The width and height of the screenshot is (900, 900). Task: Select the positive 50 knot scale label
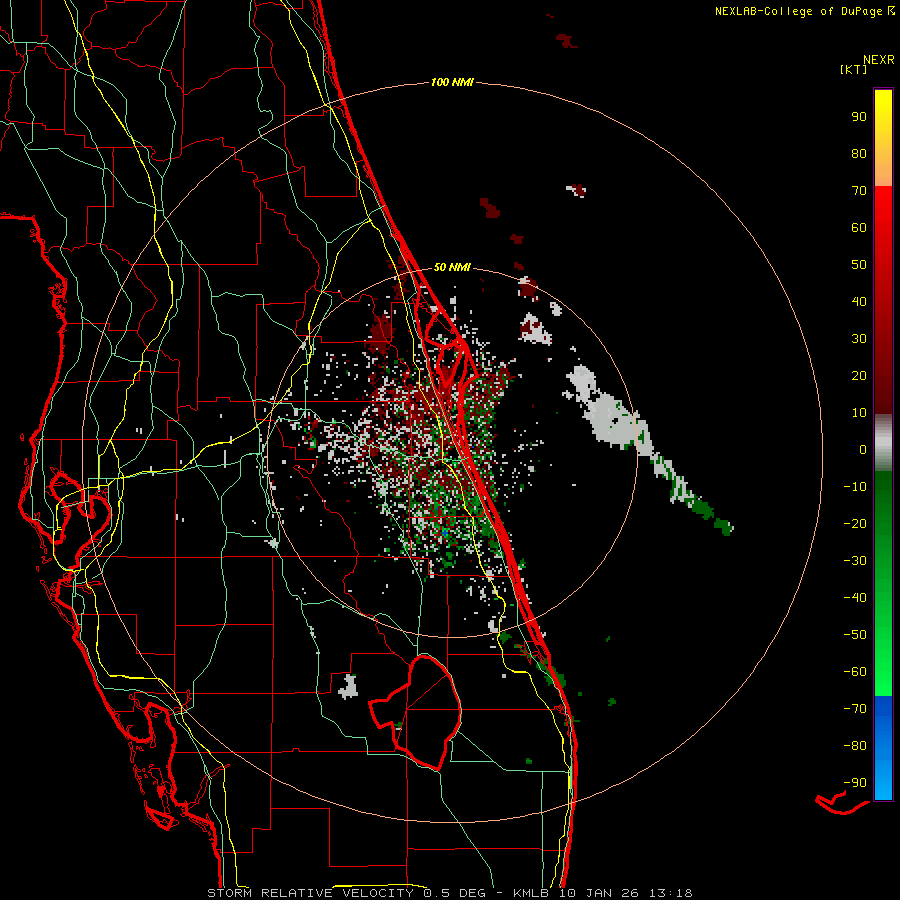[859, 265]
